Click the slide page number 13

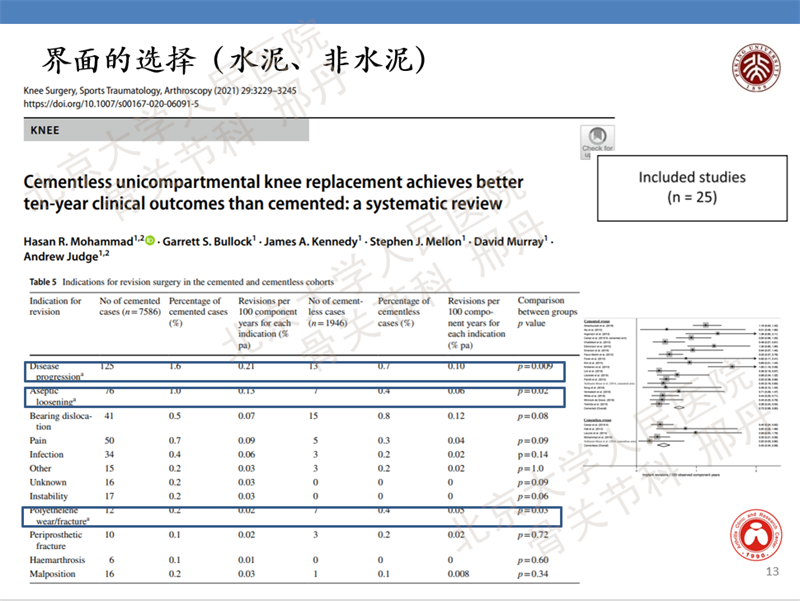point(770,572)
